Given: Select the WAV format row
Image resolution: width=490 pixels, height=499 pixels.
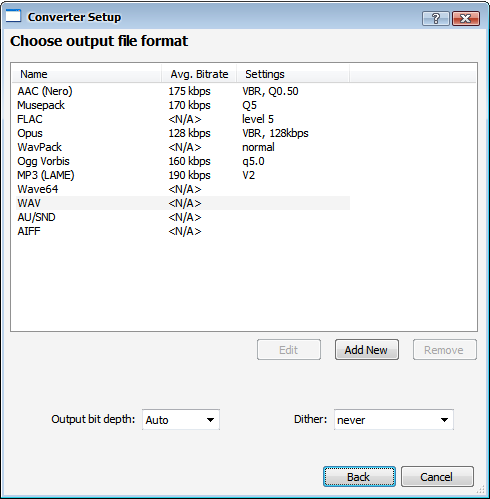Looking at the screenshot, I should pos(183,203).
